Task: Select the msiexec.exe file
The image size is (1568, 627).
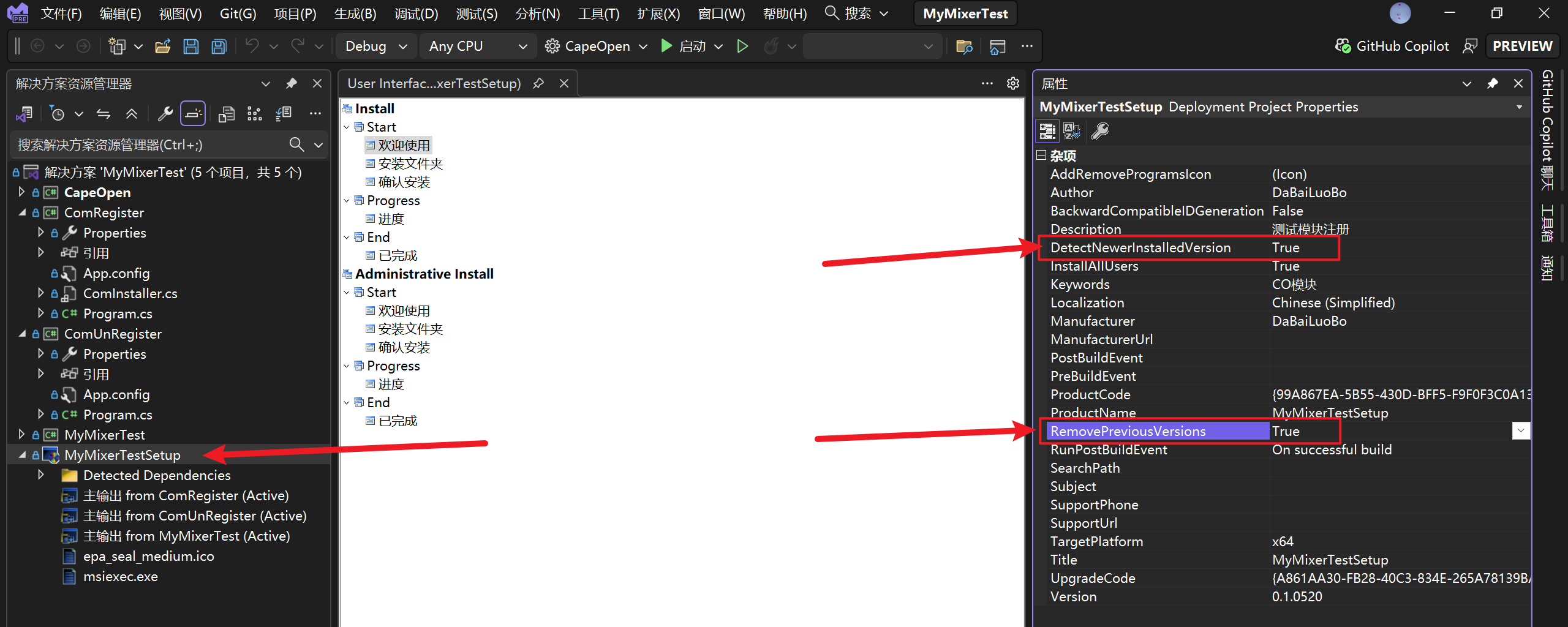Action: point(120,576)
